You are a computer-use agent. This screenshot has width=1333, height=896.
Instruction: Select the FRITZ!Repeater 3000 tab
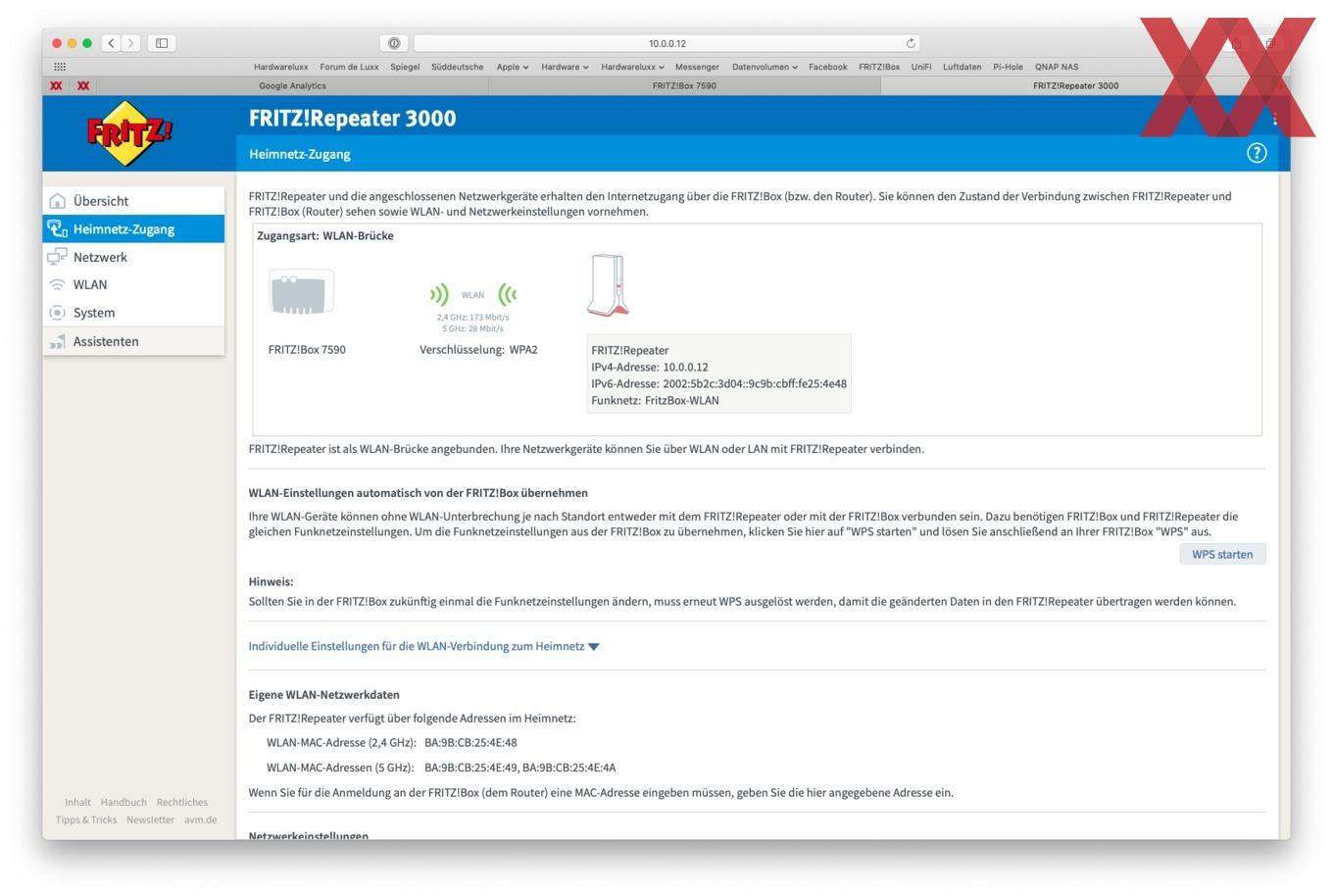coord(1075,85)
